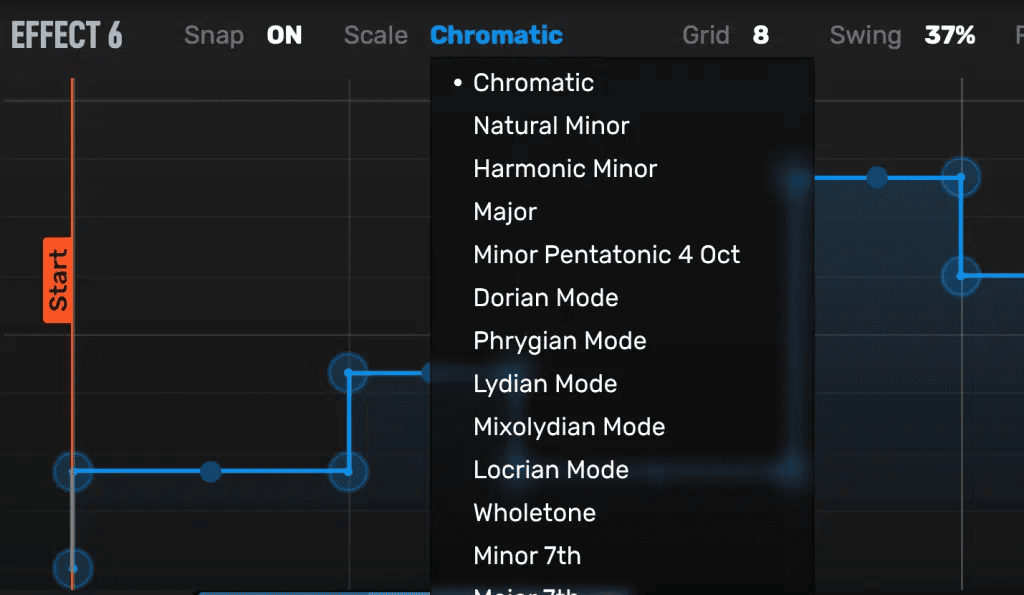The width and height of the screenshot is (1024, 595).
Task: Click the top-right envelope node at the step peak
Action: coord(960,177)
